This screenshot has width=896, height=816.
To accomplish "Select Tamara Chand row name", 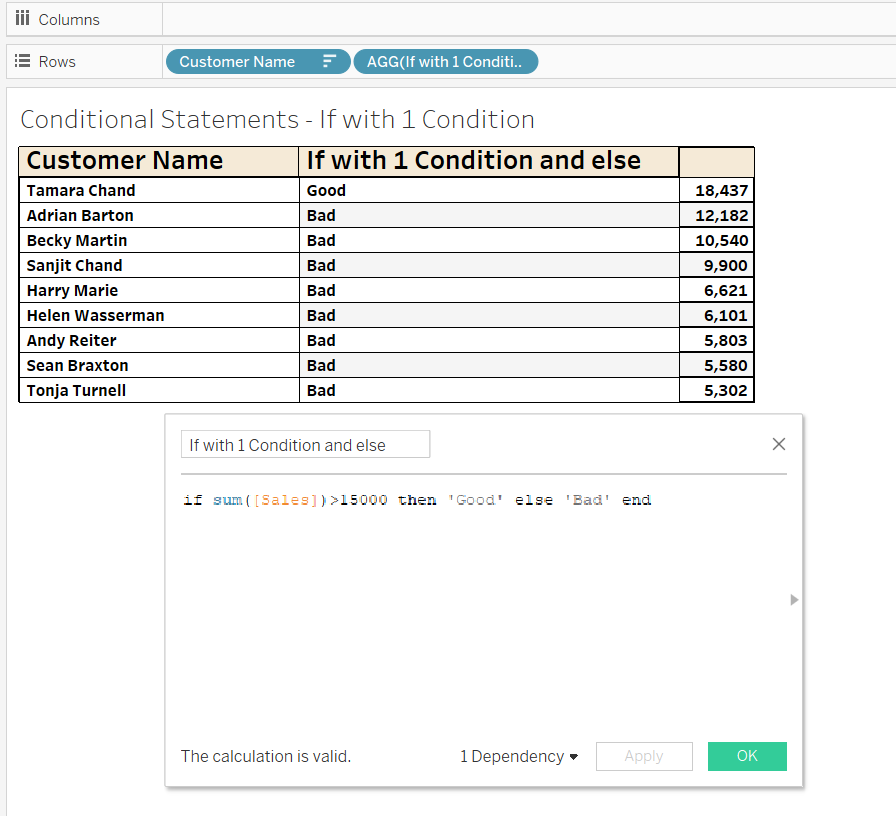I will point(81,190).
